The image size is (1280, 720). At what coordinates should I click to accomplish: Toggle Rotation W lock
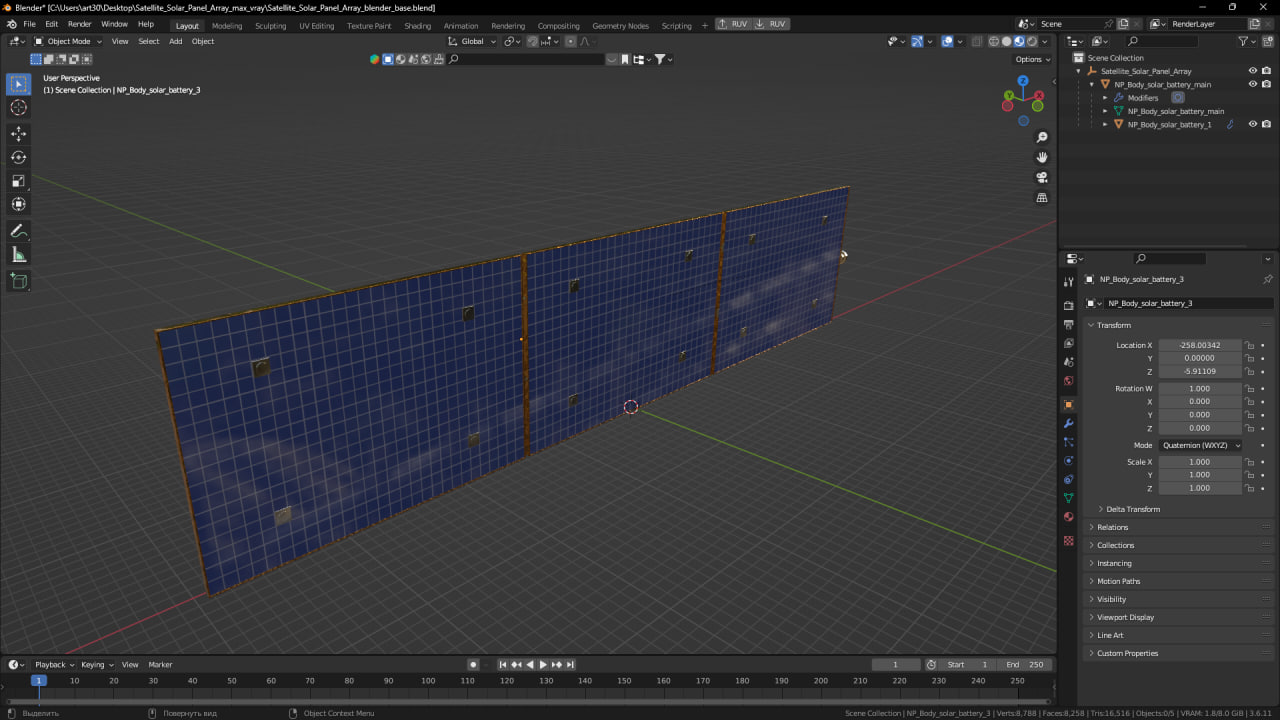tap(1250, 388)
